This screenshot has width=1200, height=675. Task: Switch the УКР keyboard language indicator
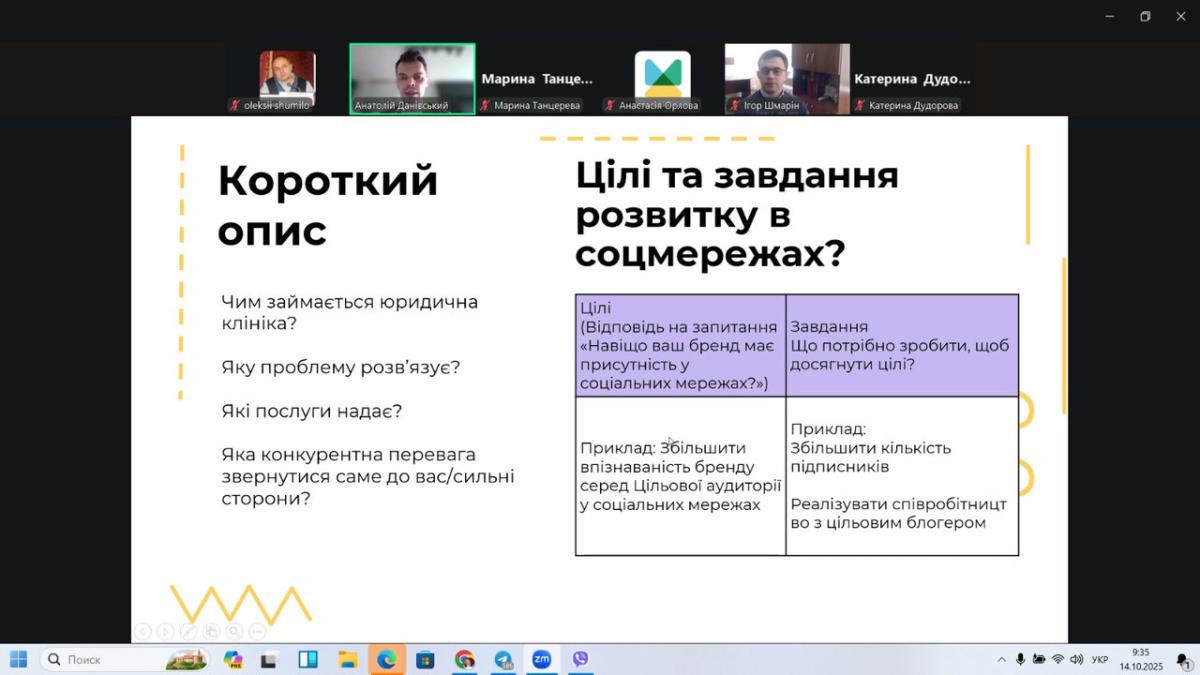(1100, 659)
